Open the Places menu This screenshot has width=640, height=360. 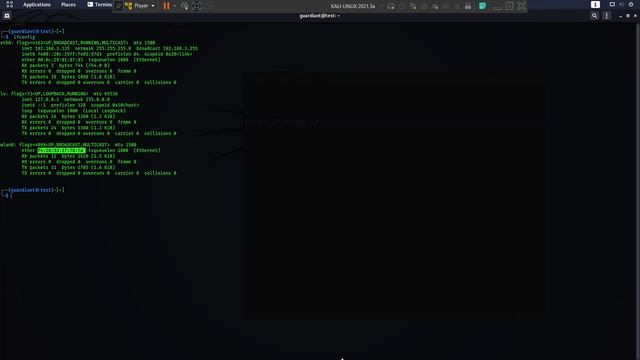click(68, 5)
